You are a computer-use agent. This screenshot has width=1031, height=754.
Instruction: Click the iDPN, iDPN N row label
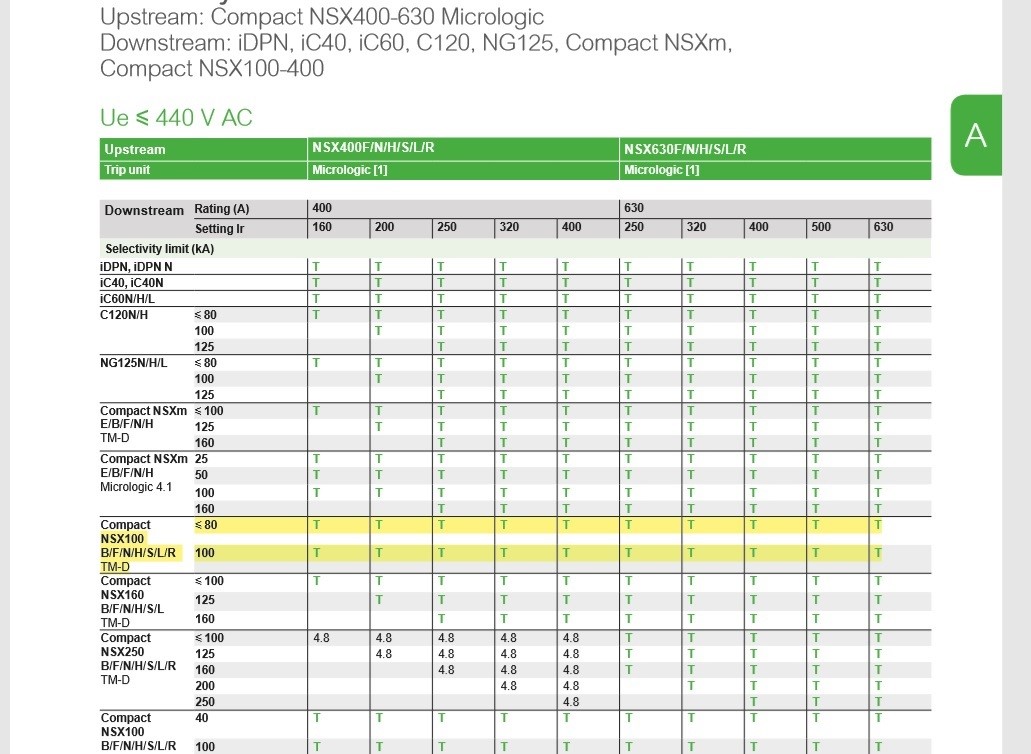coord(136,267)
